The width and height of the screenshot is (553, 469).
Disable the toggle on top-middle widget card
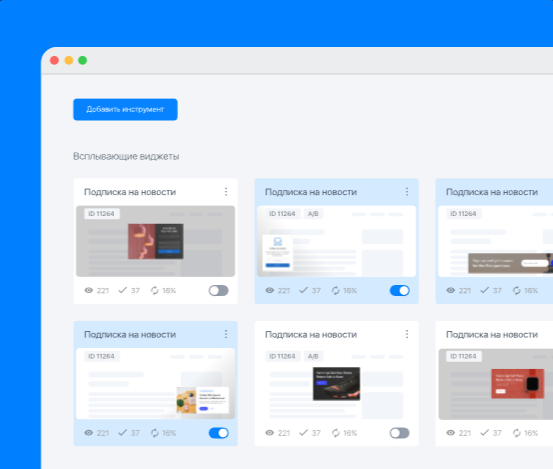[x=400, y=291]
